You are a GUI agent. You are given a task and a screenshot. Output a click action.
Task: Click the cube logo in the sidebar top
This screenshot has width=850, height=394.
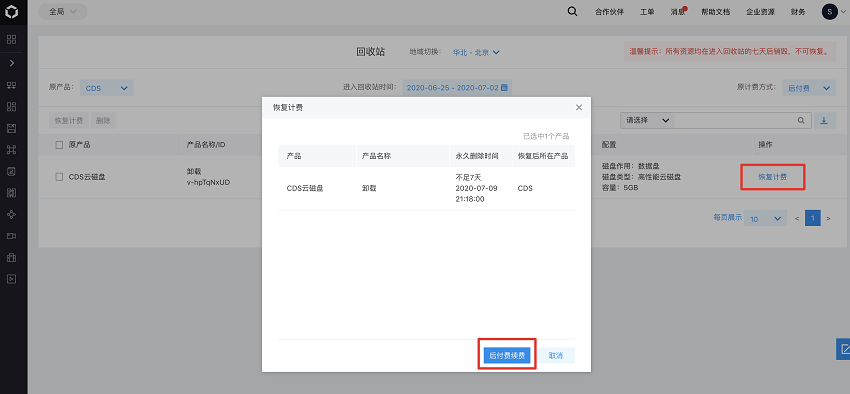pyautogui.click(x=11, y=12)
